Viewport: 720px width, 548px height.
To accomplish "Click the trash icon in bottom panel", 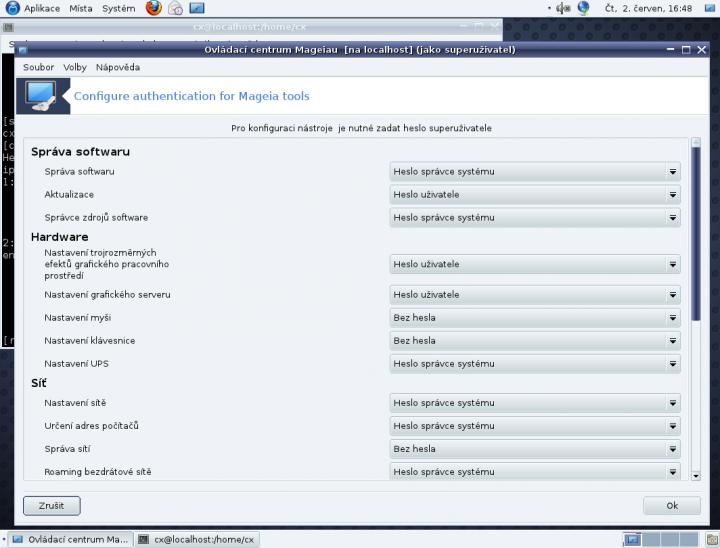I will 713,539.
